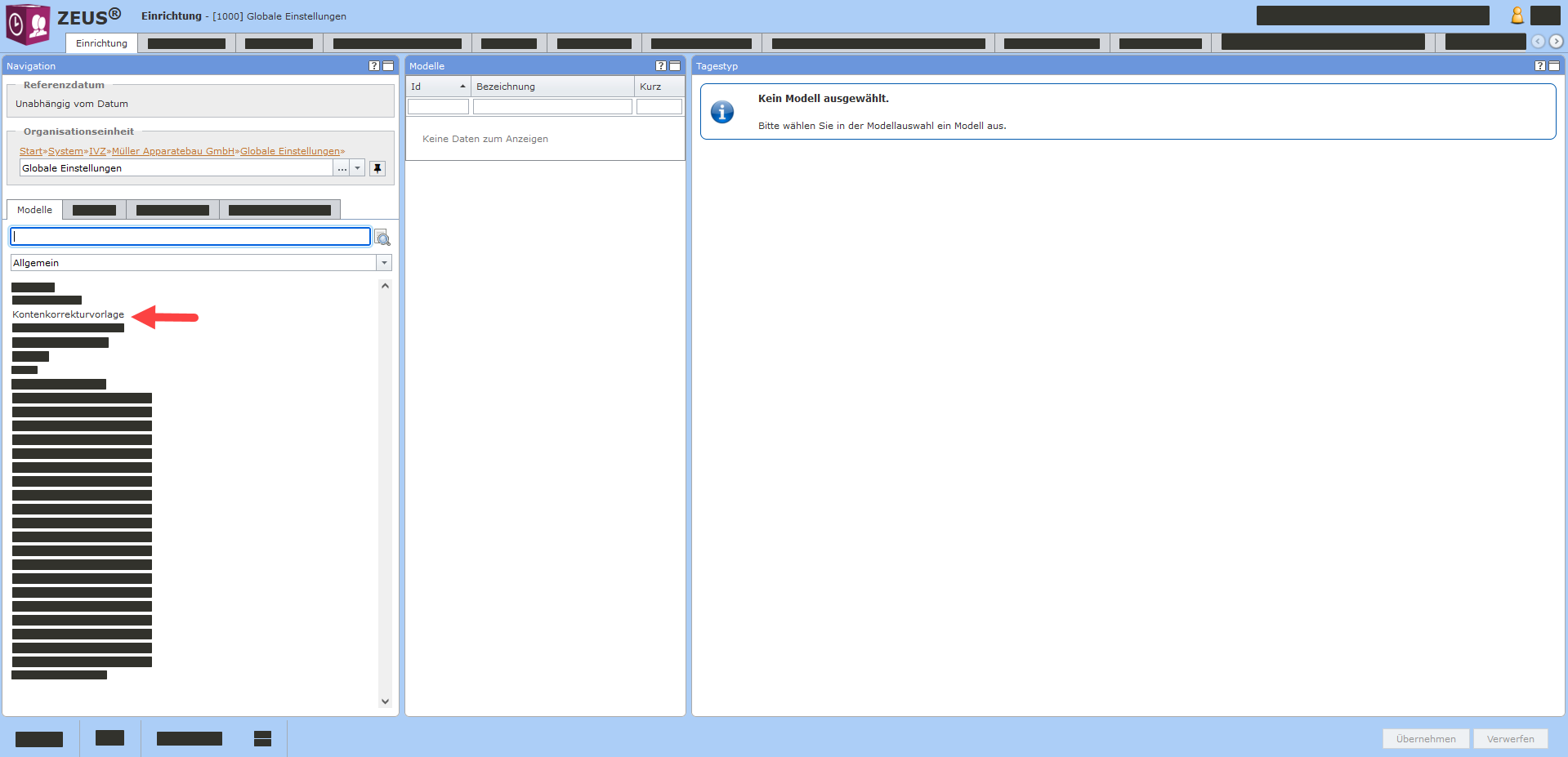Viewport: 1568px width, 757px height.
Task: Open help for the Navigation panel
Action: (374, 66)
